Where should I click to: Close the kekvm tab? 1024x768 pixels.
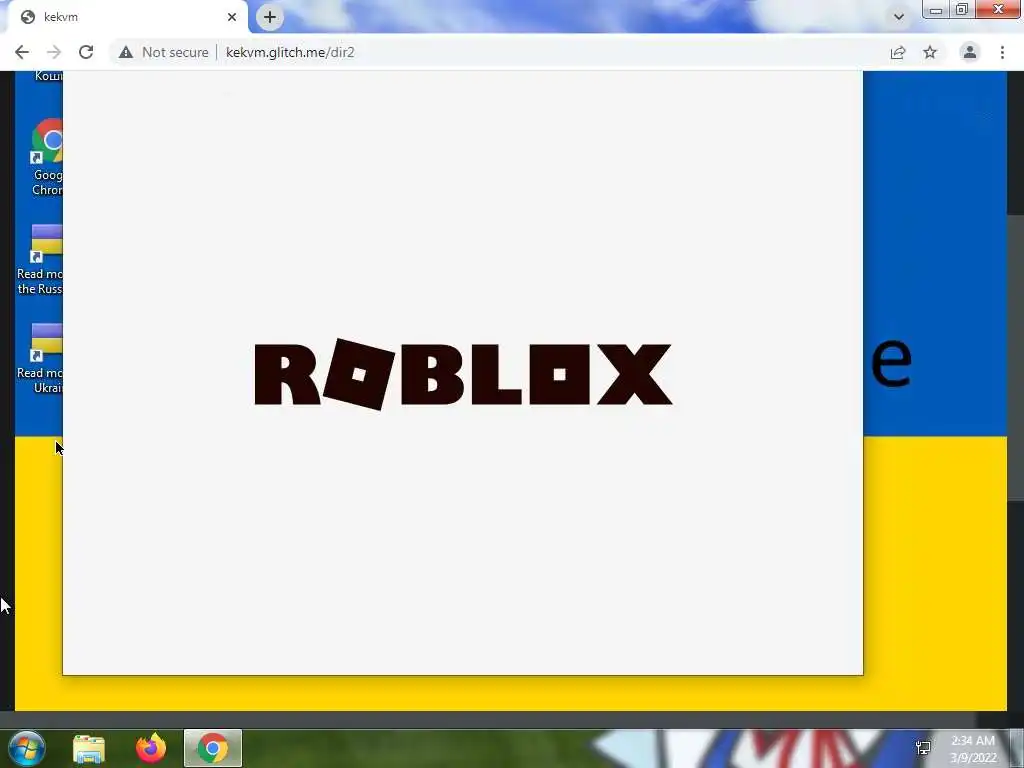232,17
